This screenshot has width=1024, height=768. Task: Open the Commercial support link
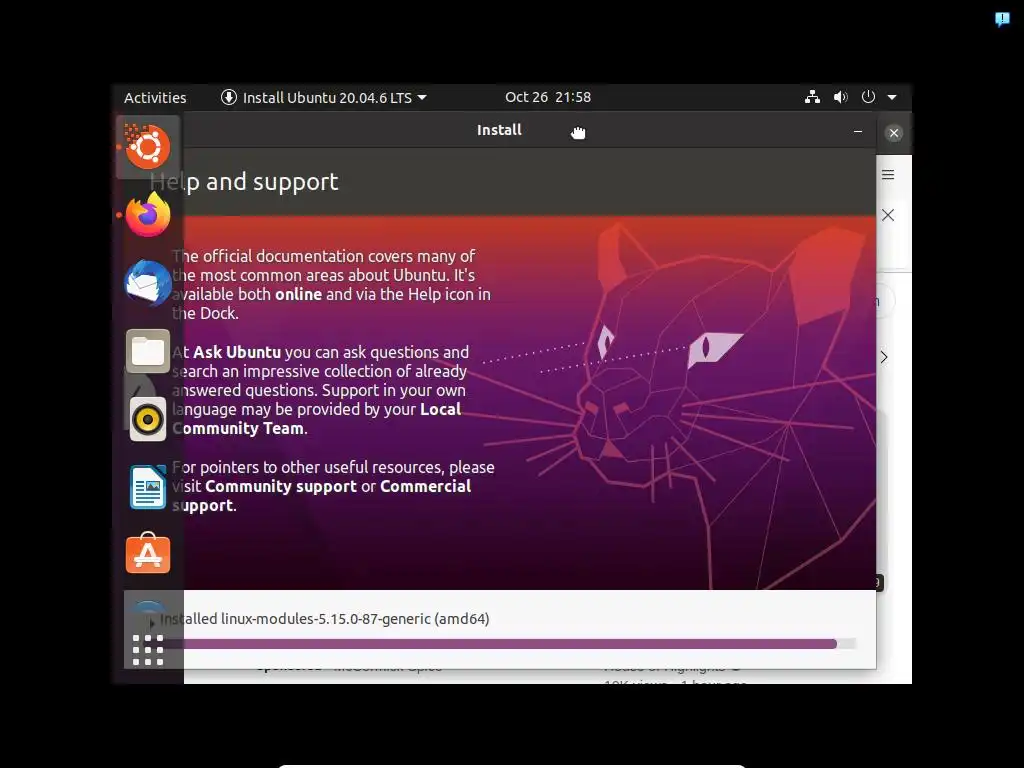pos(321,496)
